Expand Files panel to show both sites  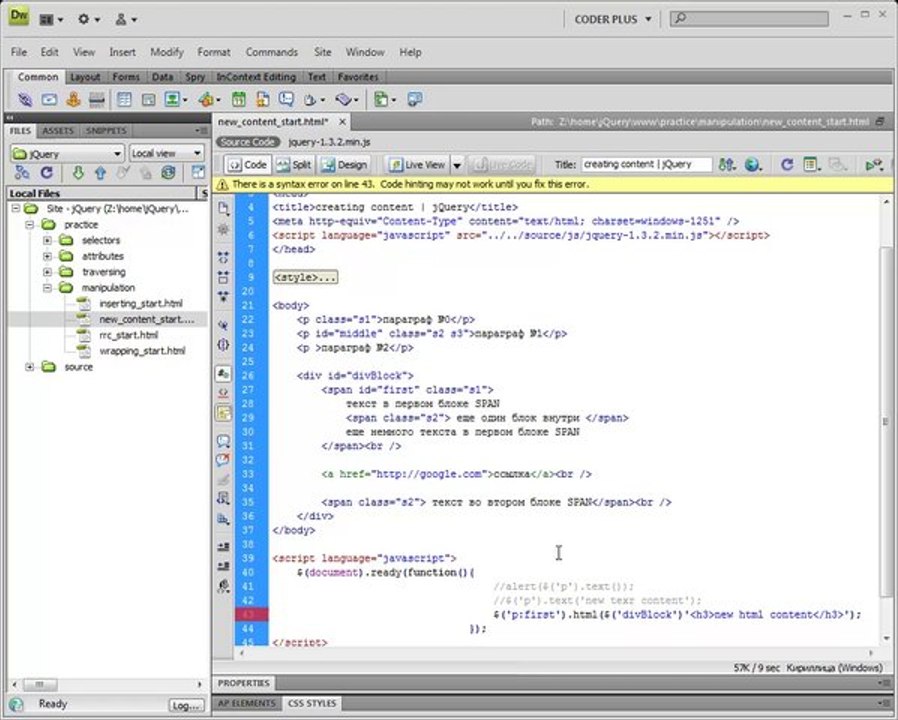pos(198,172)
